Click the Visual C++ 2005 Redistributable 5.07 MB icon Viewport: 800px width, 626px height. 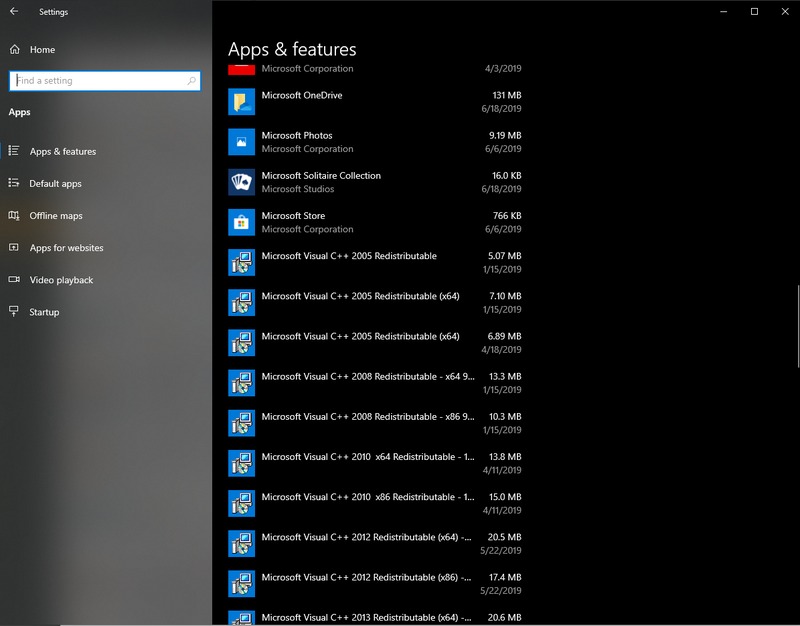pyautogui.click(x=241, y=262)
